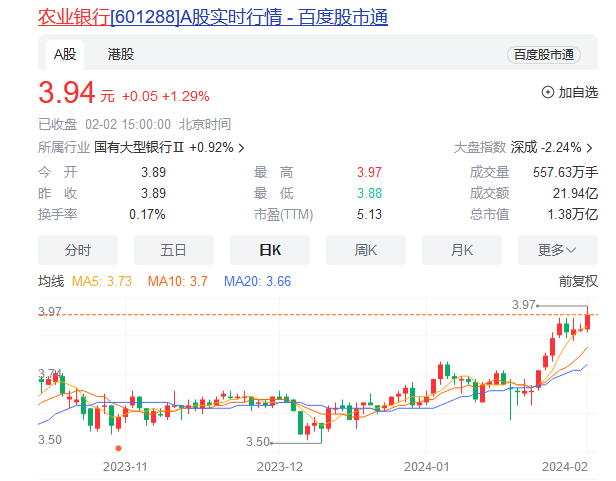Open the 深成 -2.24% index link
Screen dimensions: 616x481
point(546,147)
